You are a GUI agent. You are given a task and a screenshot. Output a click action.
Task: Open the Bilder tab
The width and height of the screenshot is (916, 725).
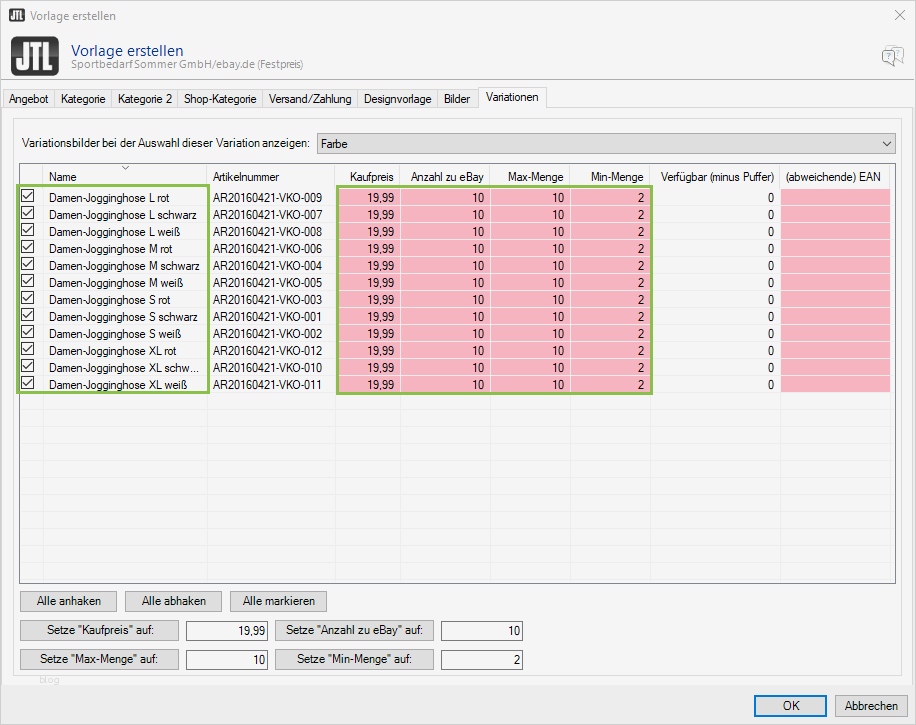pyautogui.click(x=456, y=98)
